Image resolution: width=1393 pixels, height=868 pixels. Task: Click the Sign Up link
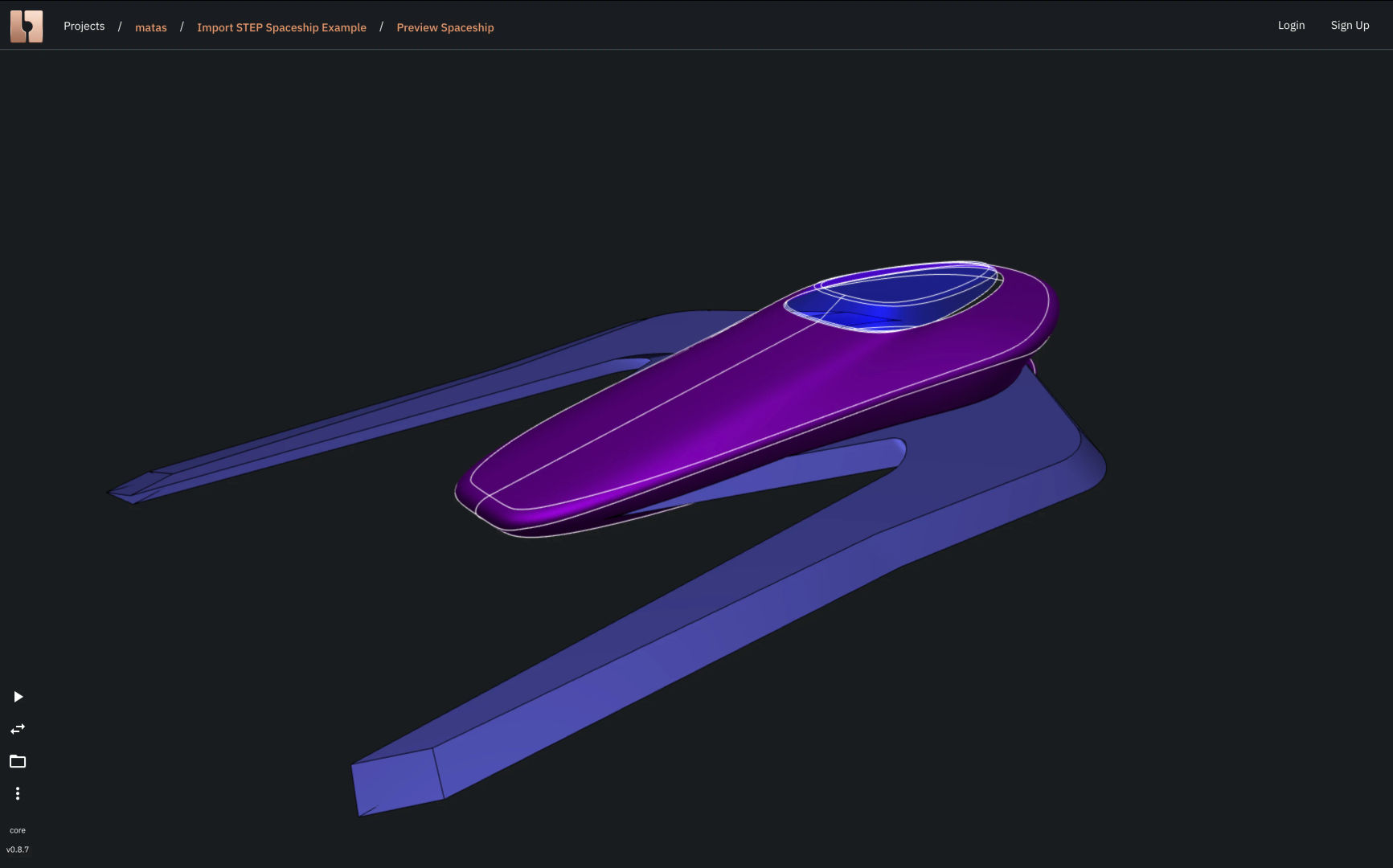coord(1350,26)
